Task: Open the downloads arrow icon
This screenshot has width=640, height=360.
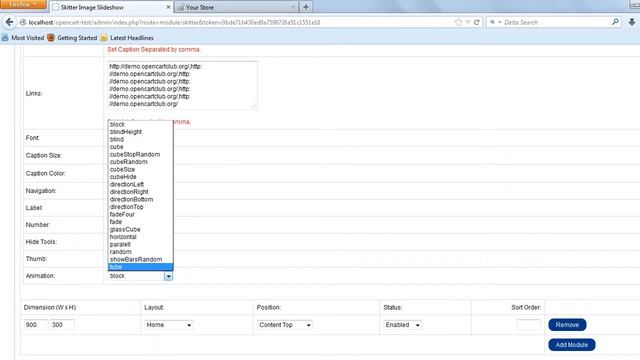Action: pos(632,22)
